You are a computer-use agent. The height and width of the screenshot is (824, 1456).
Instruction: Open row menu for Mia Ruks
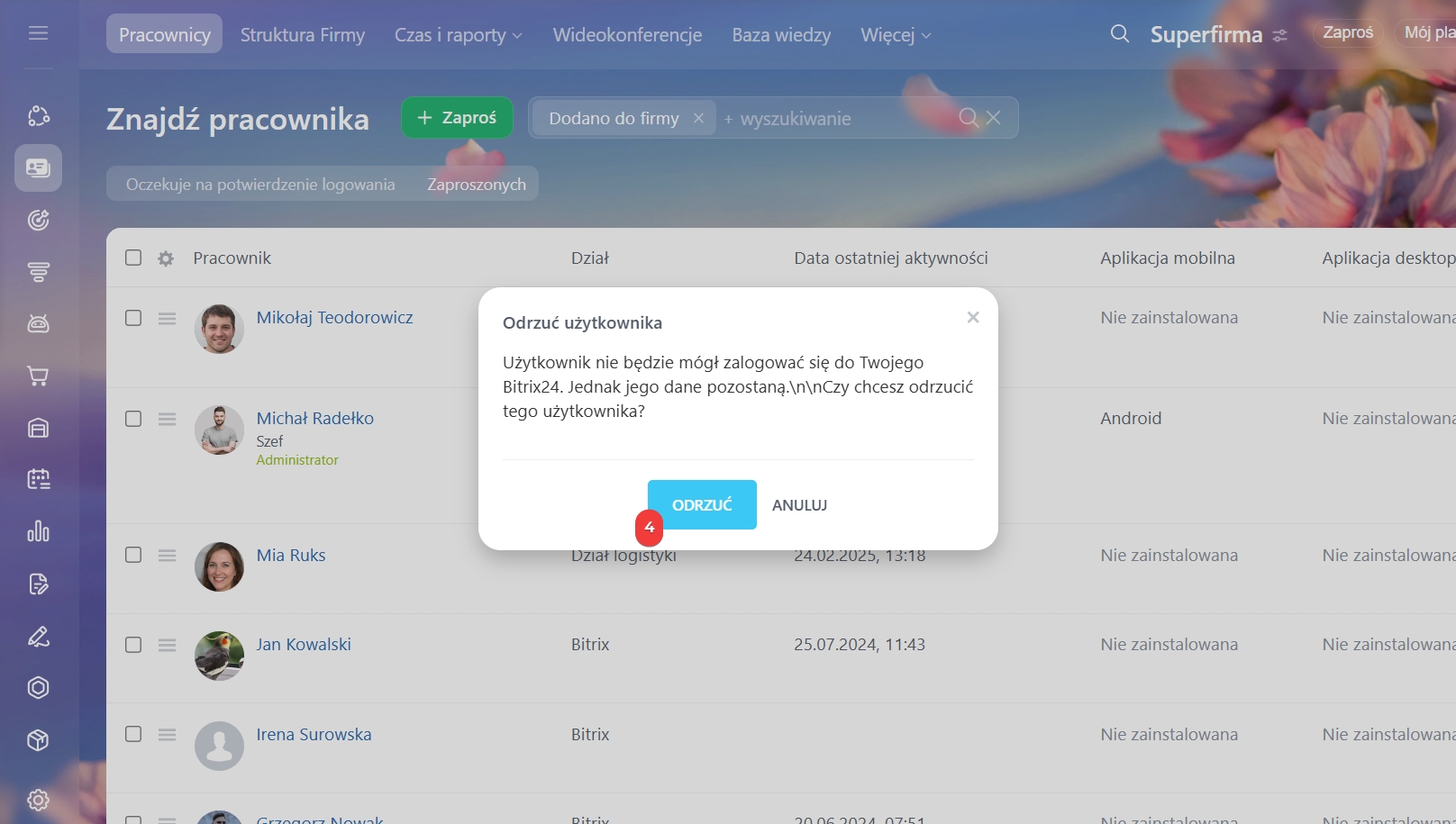pos(167,555)
